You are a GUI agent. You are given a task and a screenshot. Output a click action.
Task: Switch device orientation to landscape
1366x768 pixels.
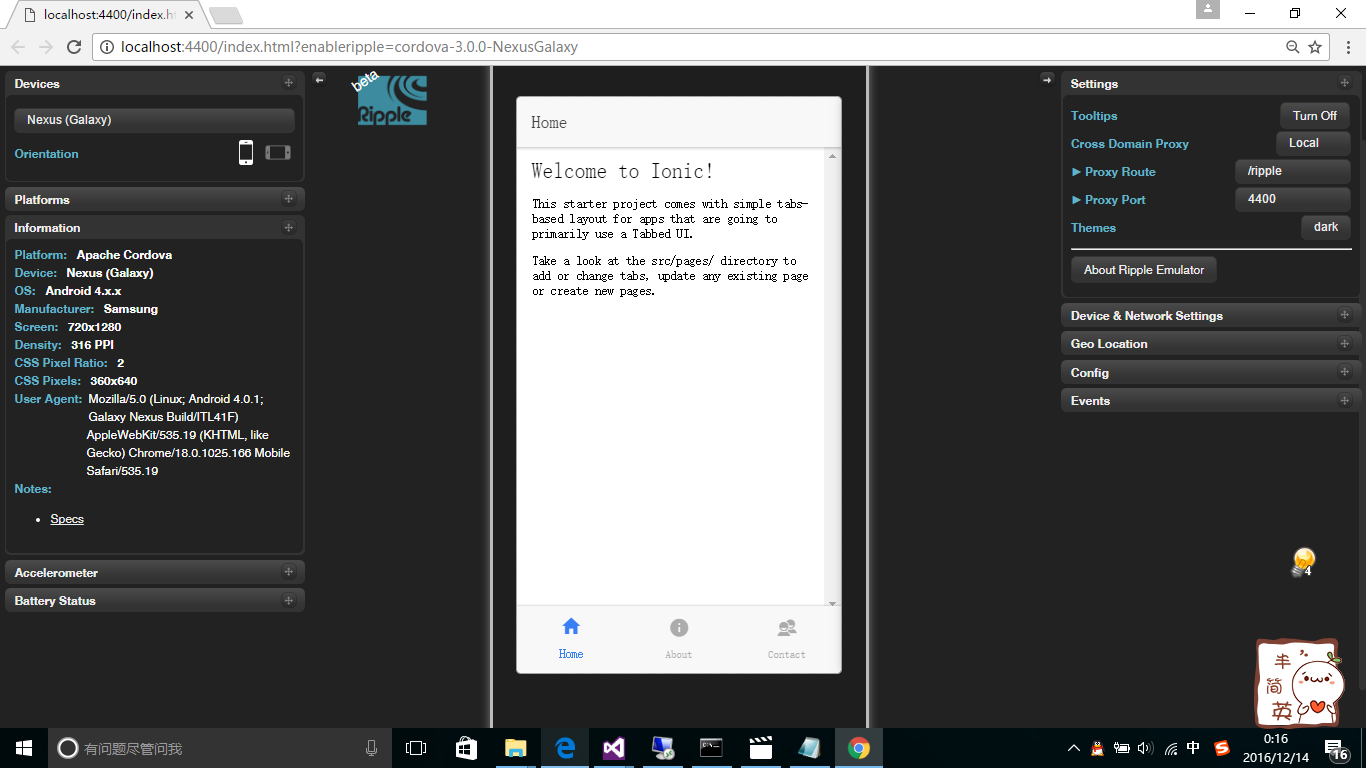tap(278, 153)
